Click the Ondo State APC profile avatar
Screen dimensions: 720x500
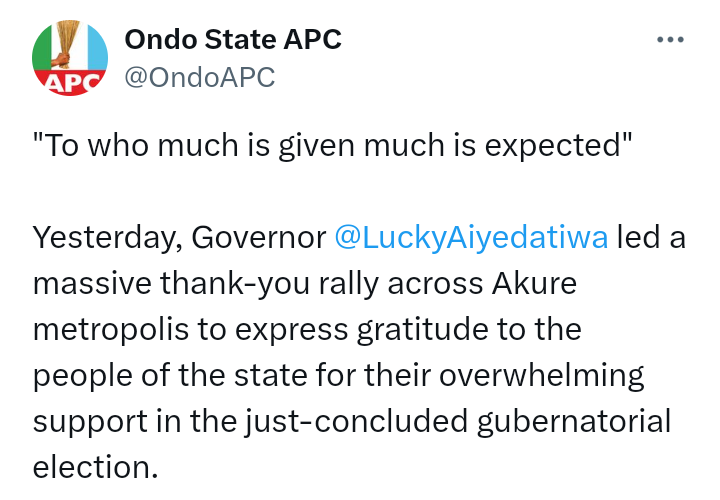pyautogui.click(x=70, y=58)
